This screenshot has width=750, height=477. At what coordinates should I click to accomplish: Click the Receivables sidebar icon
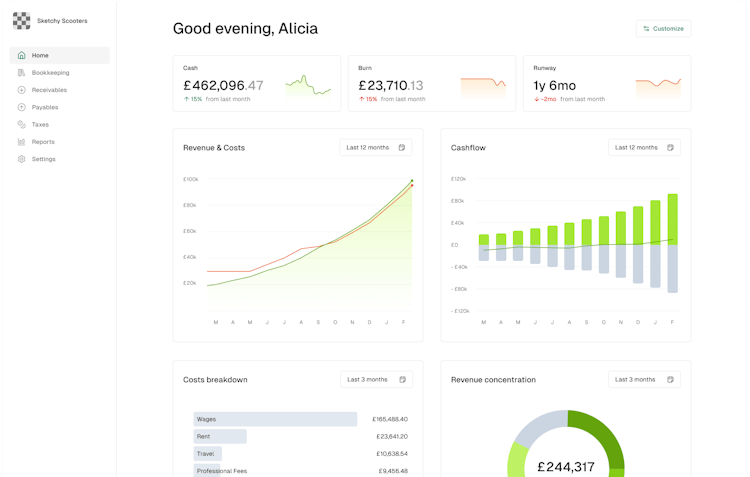click(22, 90)
